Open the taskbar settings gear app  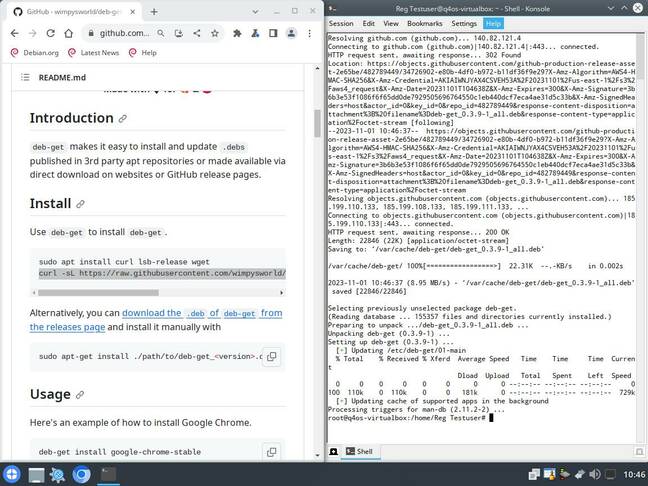point(57,475)
